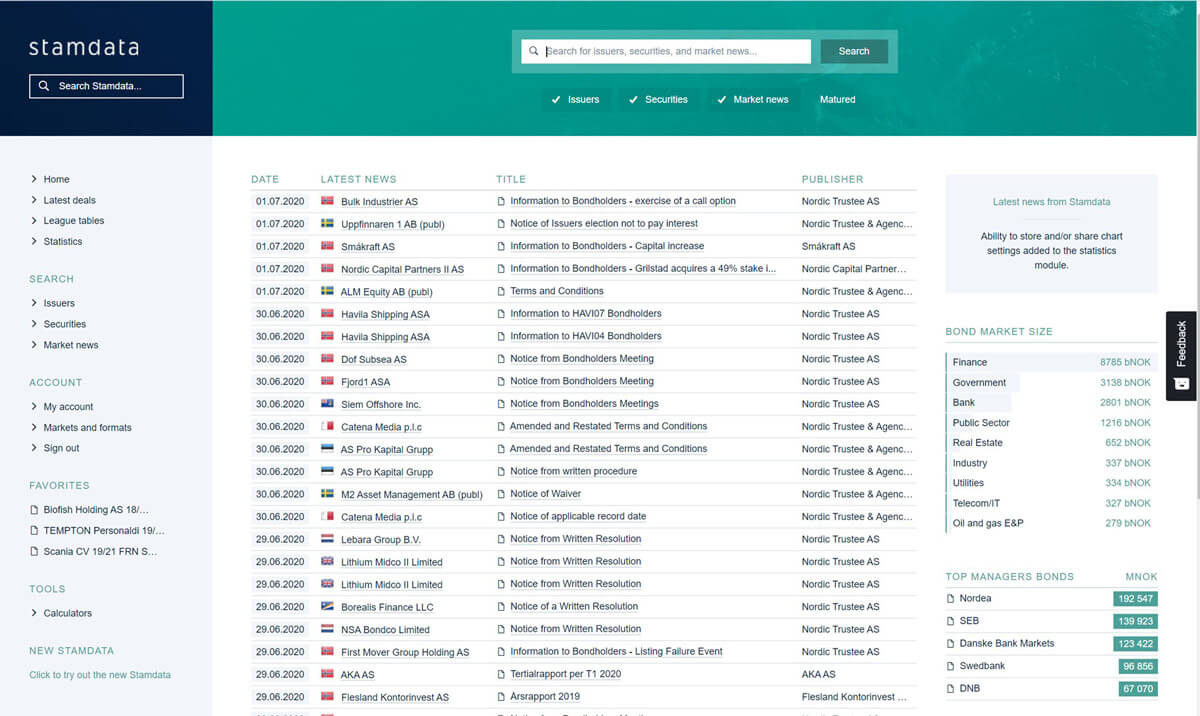Image resolution: width=1200 pixels, height=716 pixels.
Task: Open First Mover Group Holding AS link
Action: (405, 652)
